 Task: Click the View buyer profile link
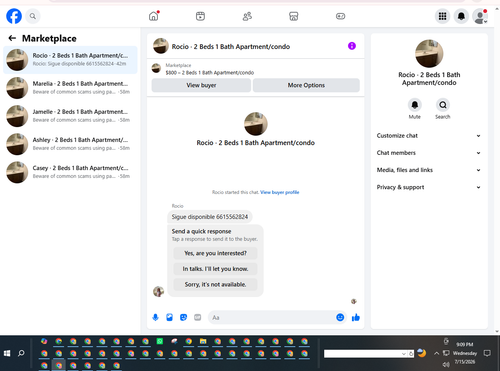(x=280, y=192)
